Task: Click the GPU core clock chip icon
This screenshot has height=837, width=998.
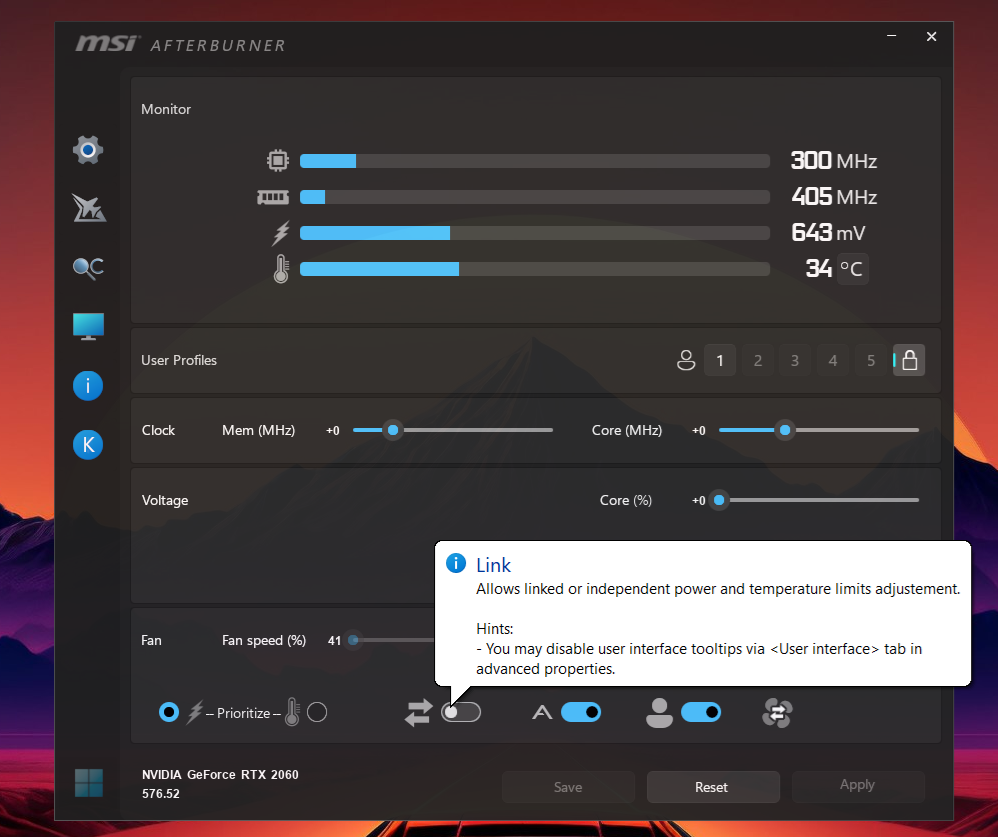Action: tap(278, 160)
